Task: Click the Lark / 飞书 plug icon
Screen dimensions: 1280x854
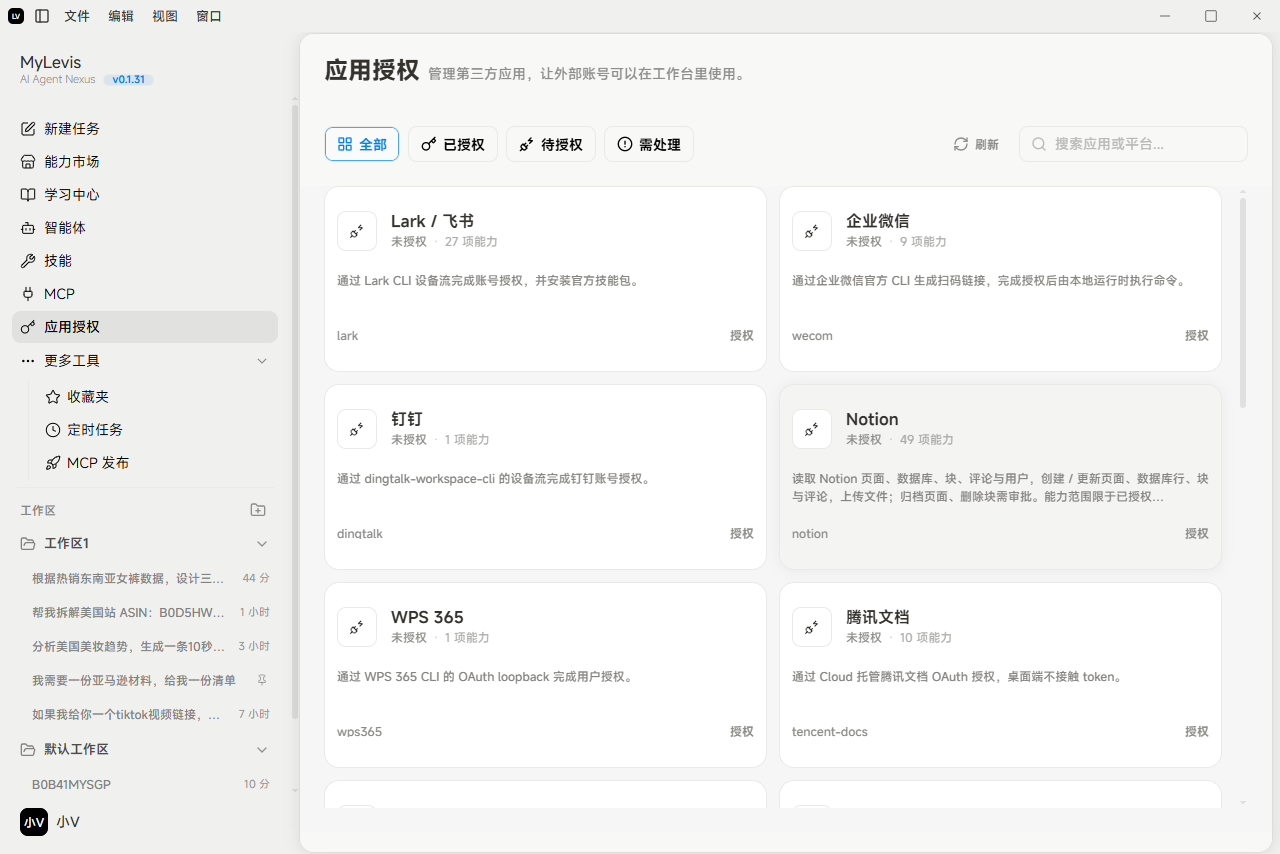Action: pos(357,231)
